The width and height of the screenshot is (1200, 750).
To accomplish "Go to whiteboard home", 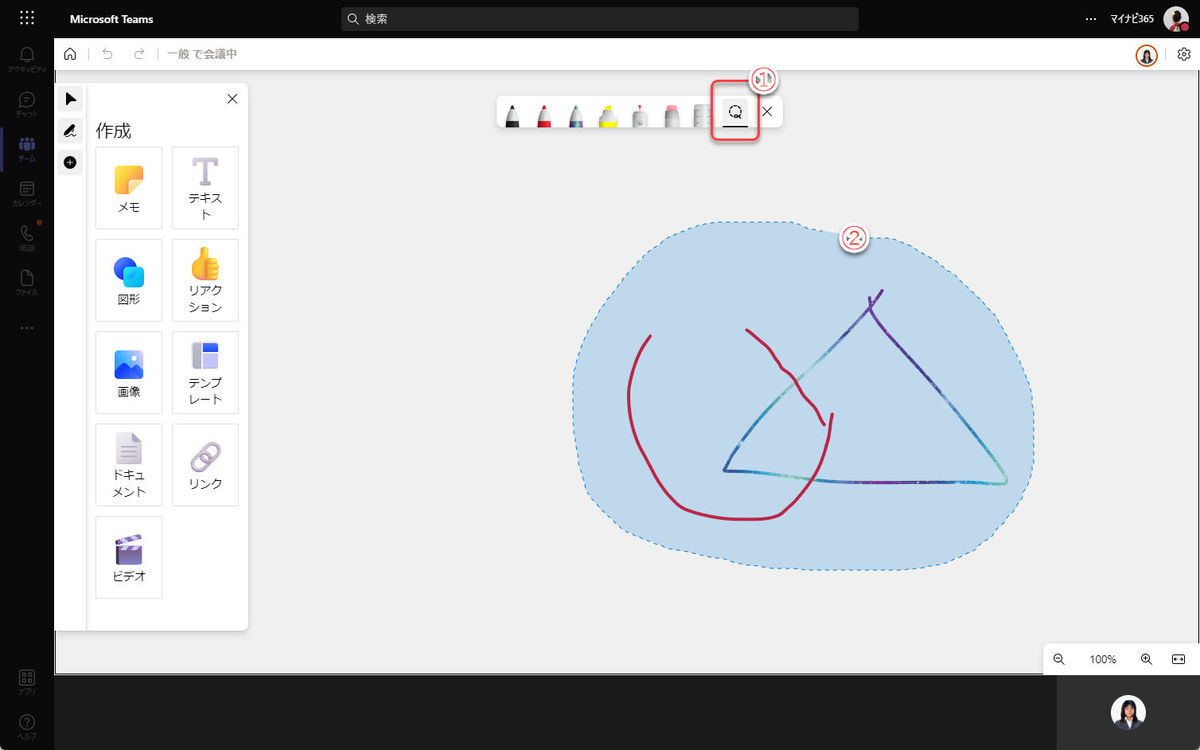I will (x=70, y=54).
